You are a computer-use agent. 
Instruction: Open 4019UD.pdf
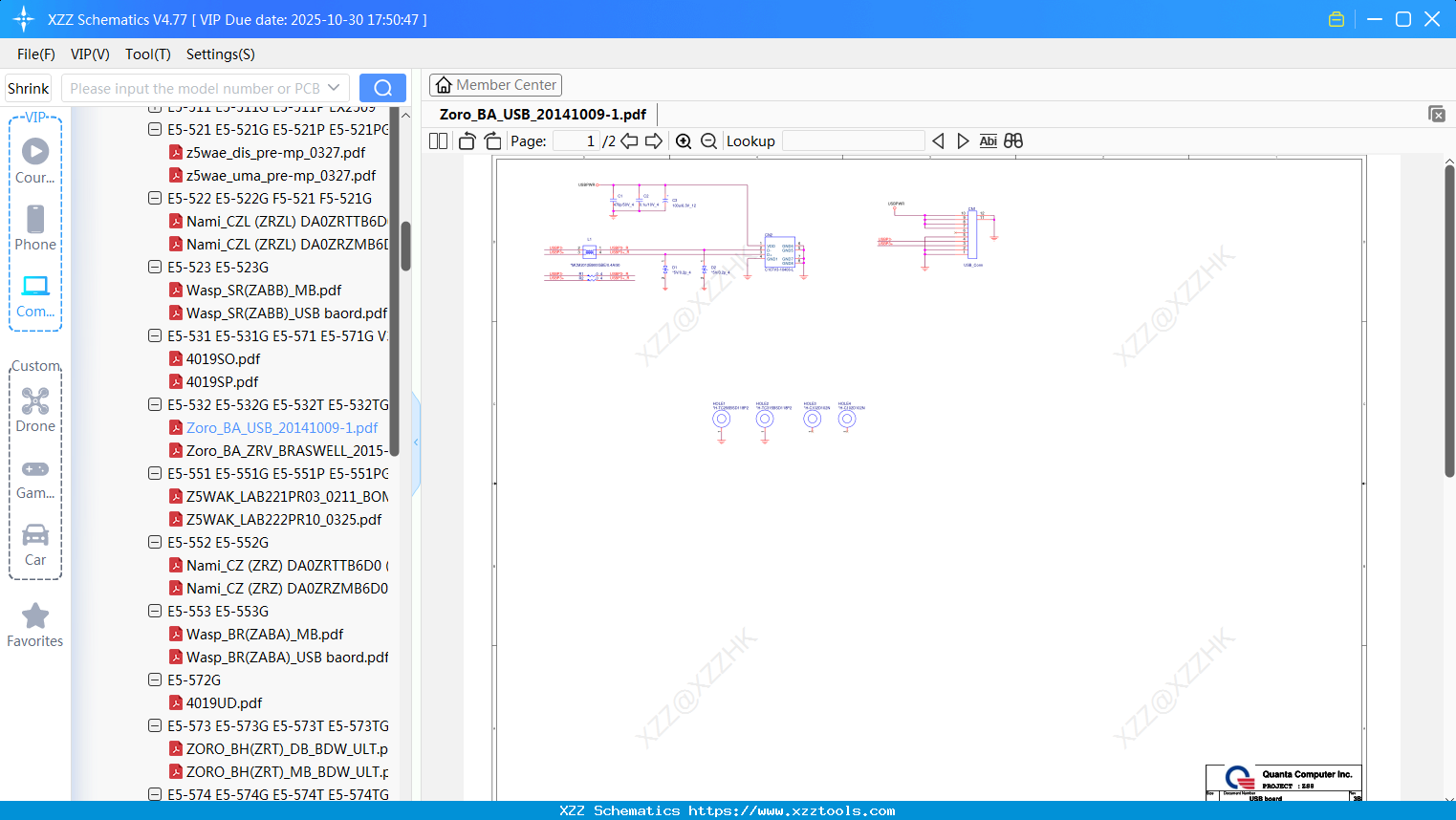click(224, 702)
